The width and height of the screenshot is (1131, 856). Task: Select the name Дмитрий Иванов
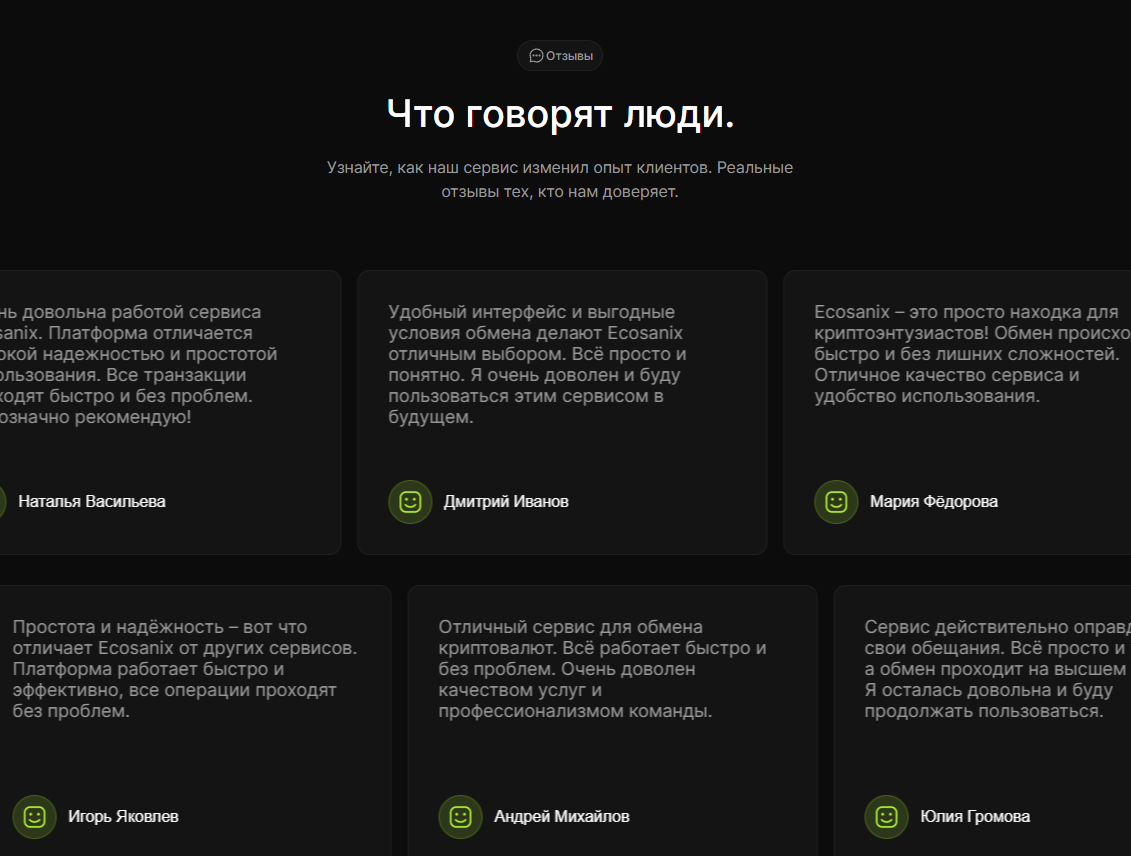[506, 502]
